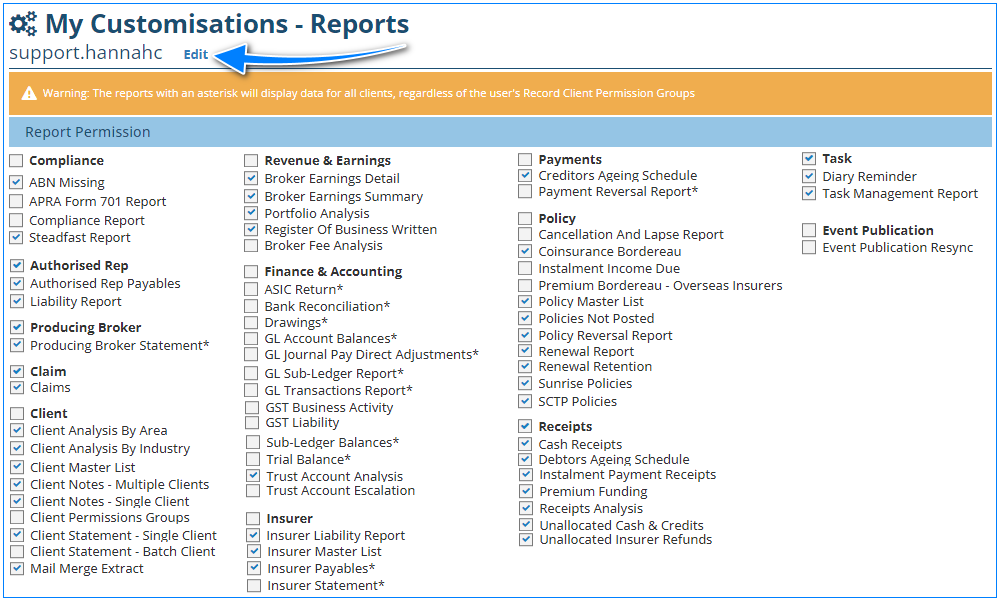Enable the Client Permissions Groups checkbox
This screenshot has height=600, width=1003.
coord(16,518)
